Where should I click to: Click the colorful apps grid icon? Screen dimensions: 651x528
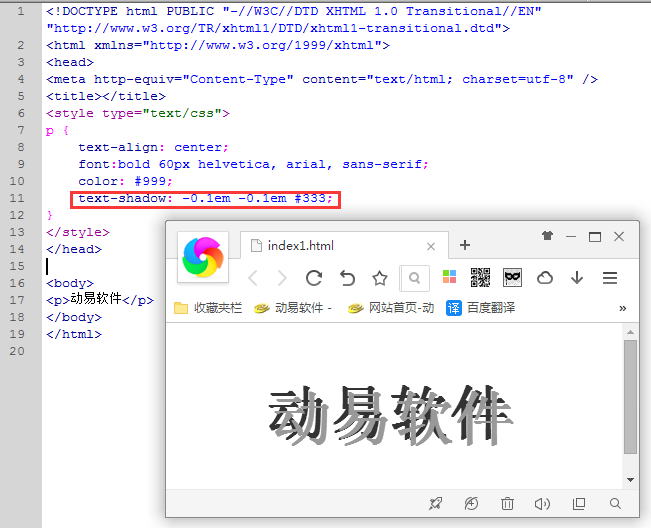pos(449,278)
